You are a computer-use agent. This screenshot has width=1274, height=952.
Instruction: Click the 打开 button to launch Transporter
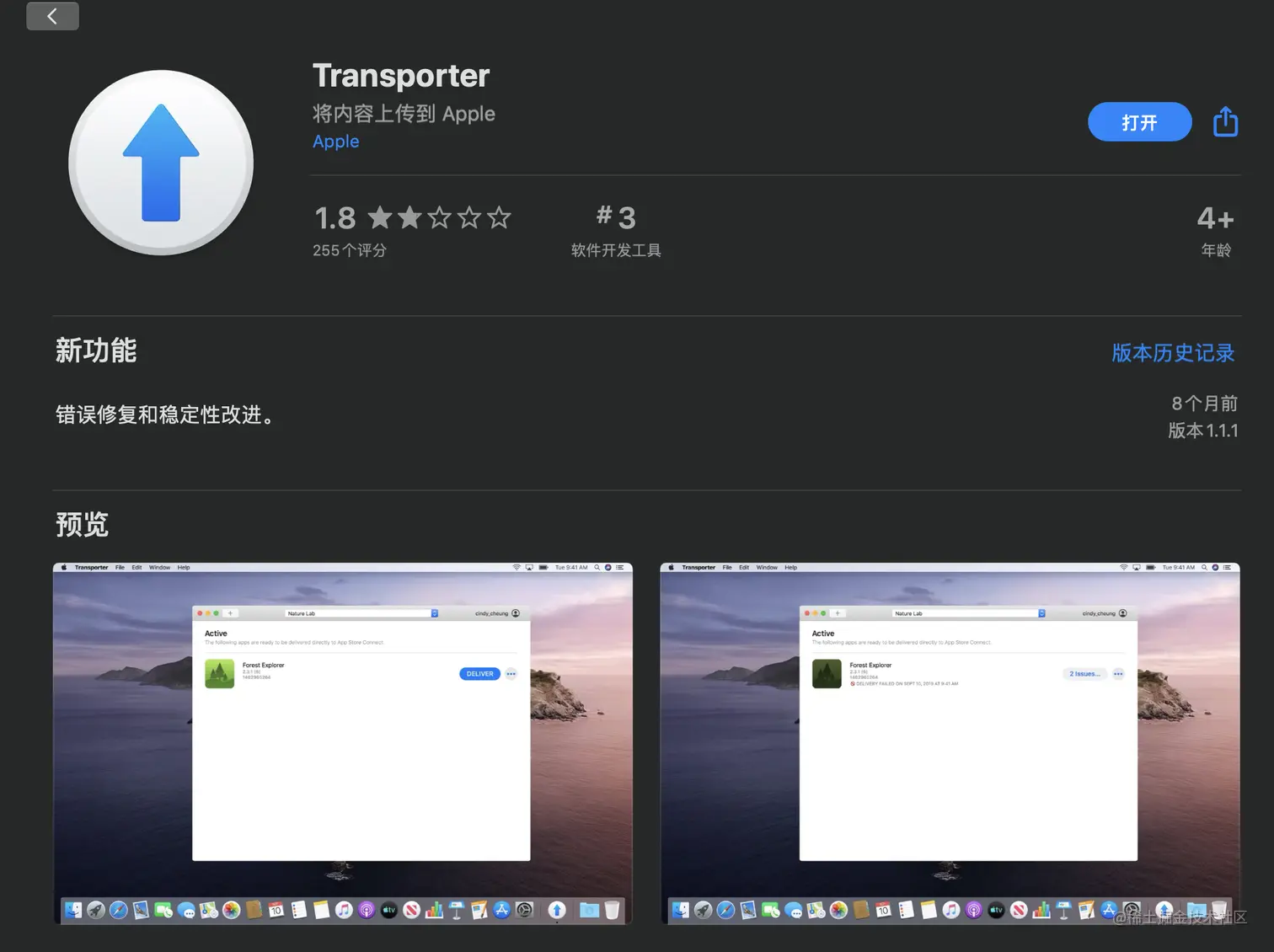pos(1139,122)
